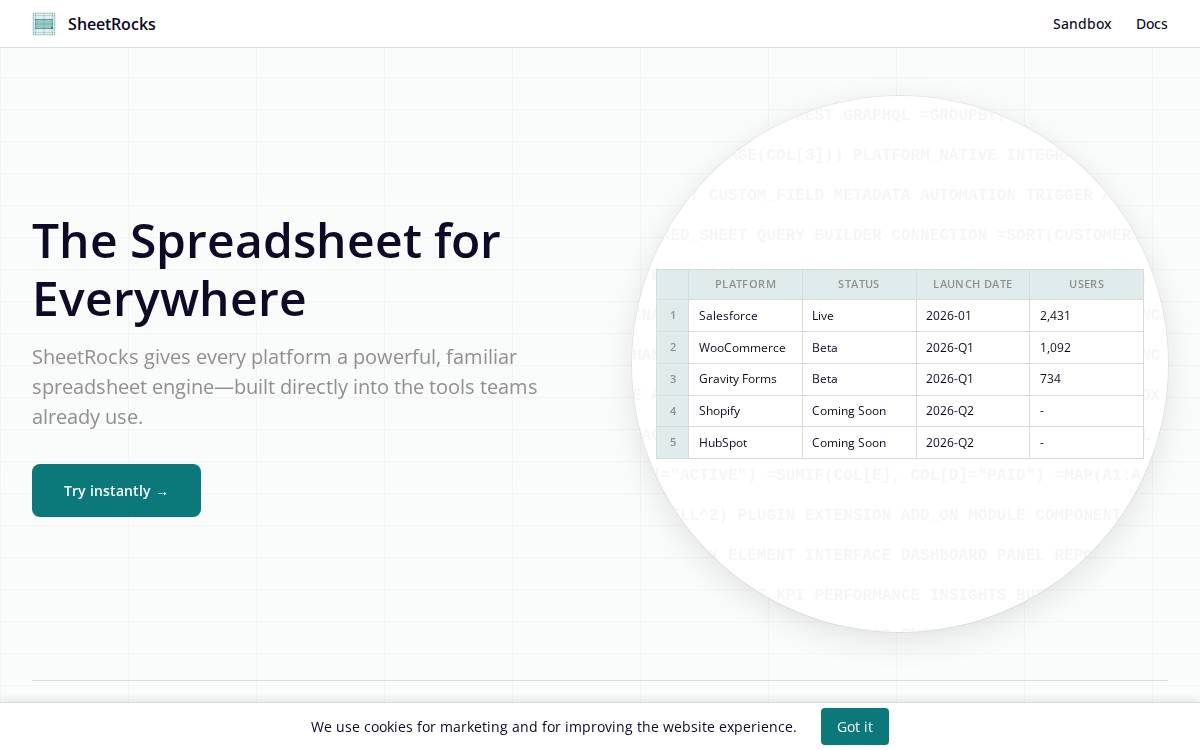This screenshot has width=1200, height=750.
Task: Click the 2026-Q1 date for Gravity Forms
Action: 973,379
